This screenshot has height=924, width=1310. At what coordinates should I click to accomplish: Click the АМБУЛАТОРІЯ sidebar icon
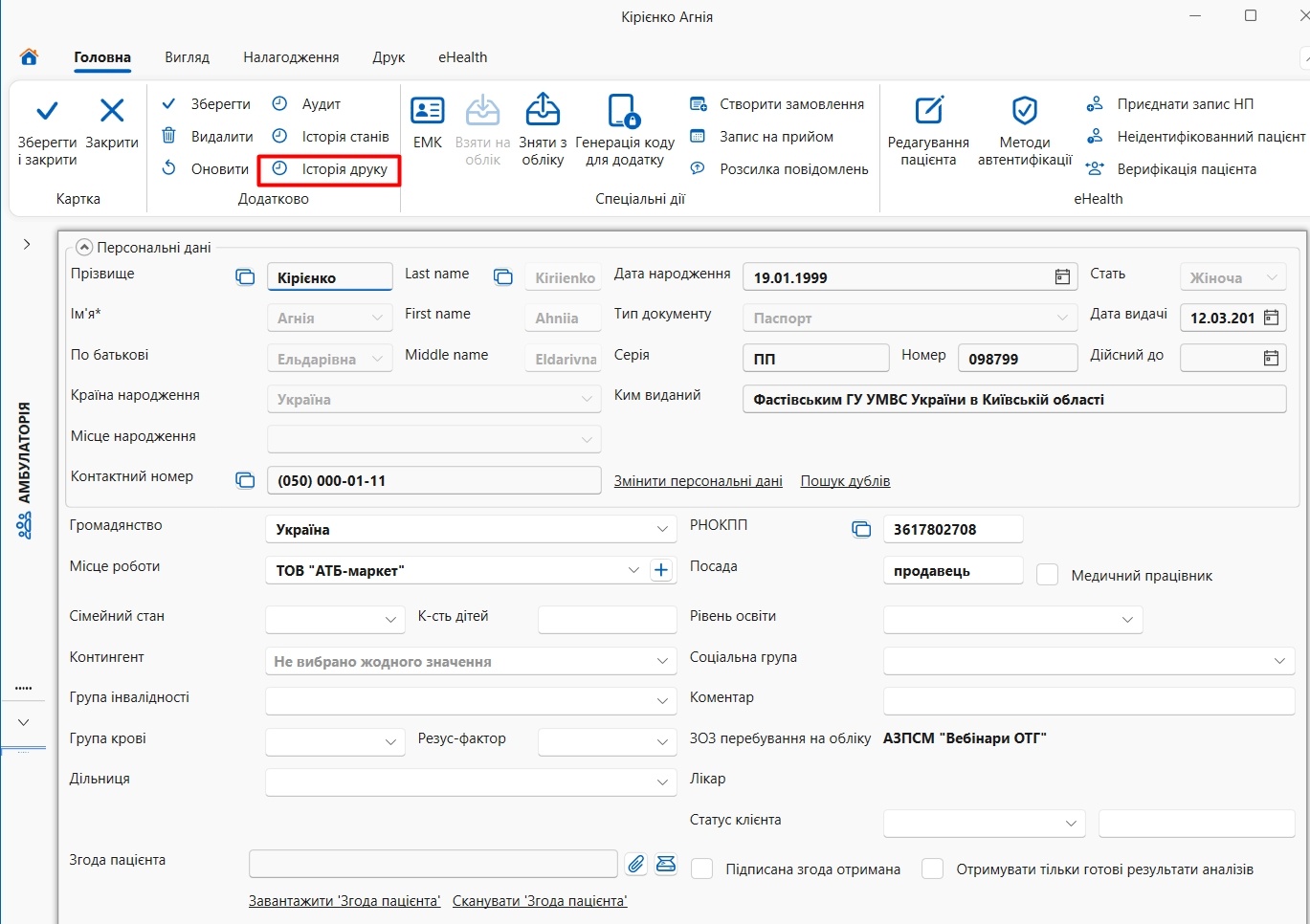(x=24, y=525)
